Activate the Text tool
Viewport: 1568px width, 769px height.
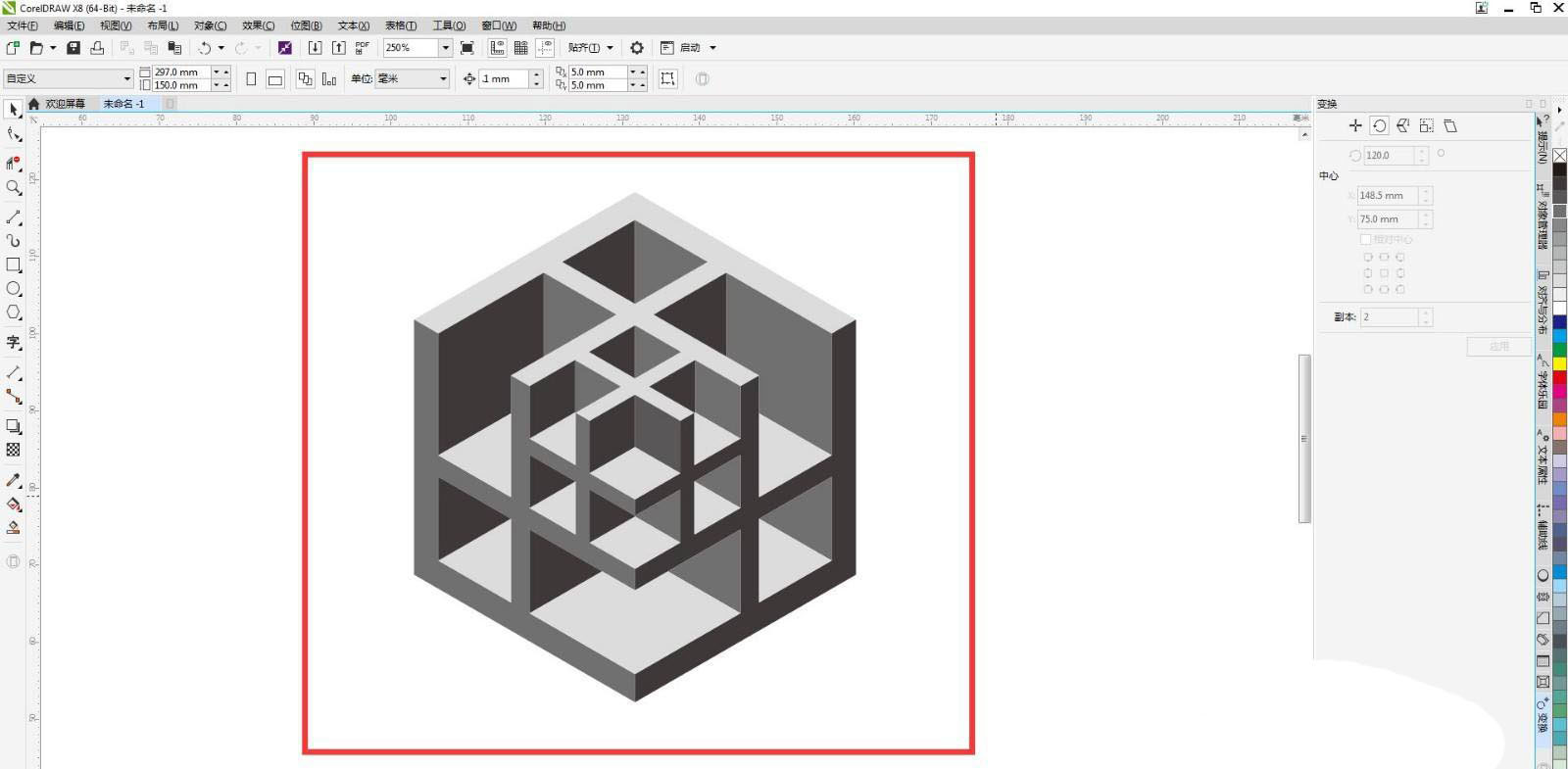[x=14, y=342]
